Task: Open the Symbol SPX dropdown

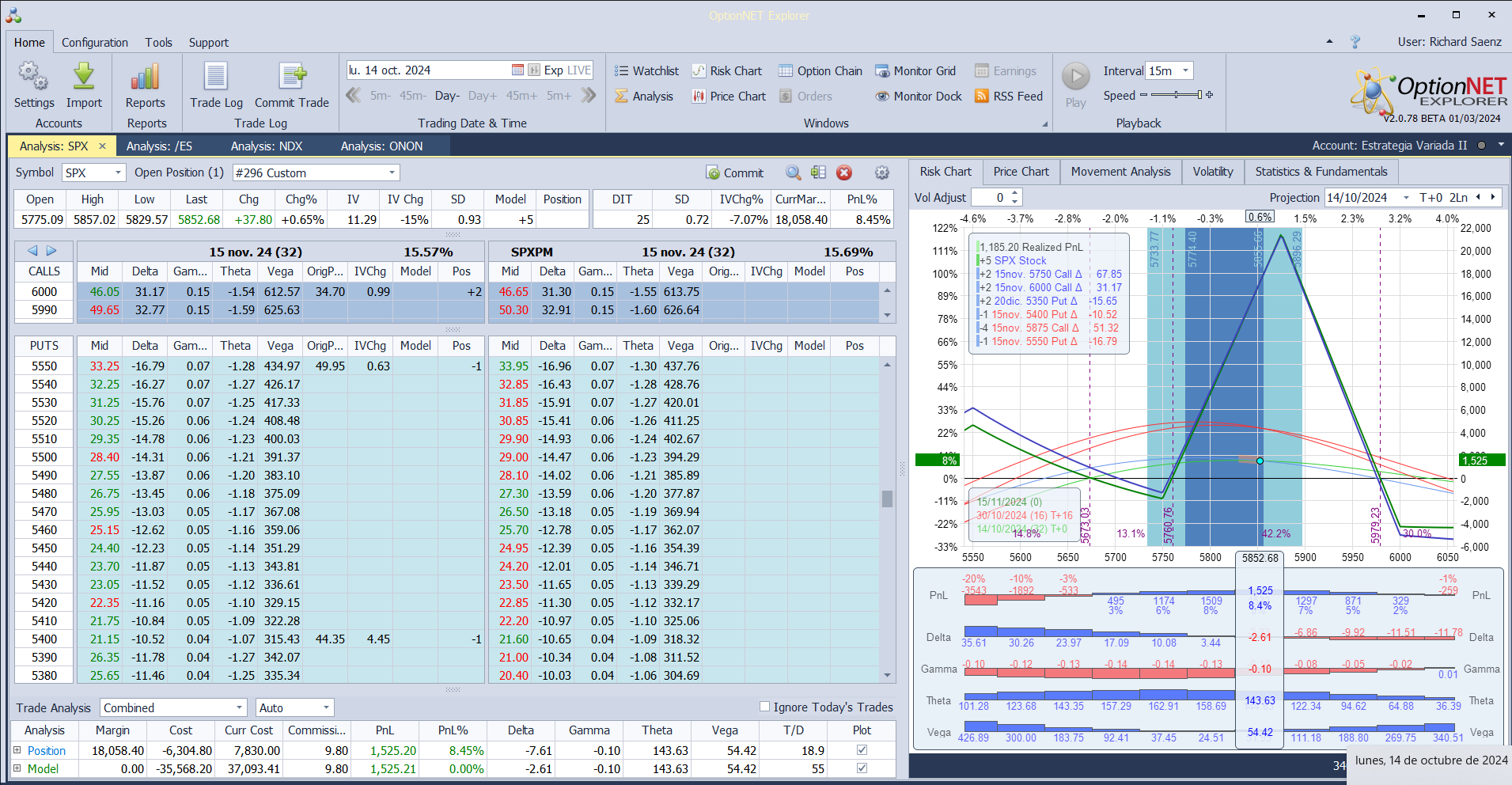Action: [118, 173]
